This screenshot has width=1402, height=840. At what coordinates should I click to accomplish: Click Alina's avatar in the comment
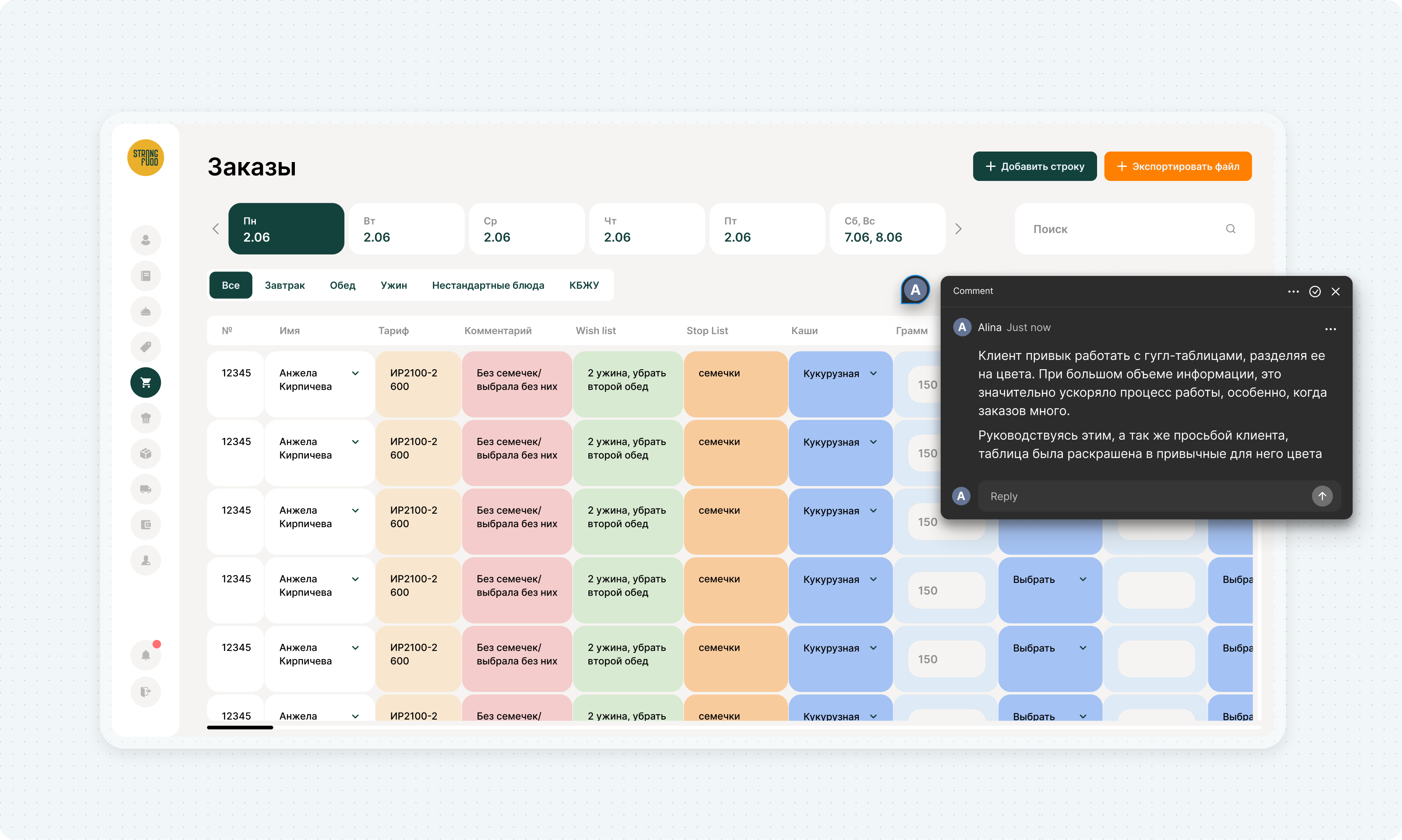click(x=962, y=327)
